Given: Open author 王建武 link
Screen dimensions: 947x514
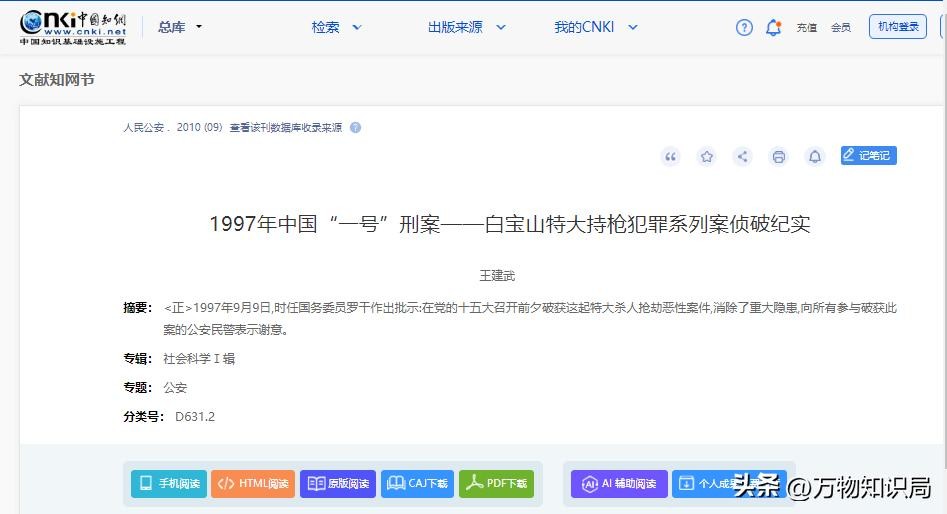Looking at the screenshot, I should [x=497, y=275].
